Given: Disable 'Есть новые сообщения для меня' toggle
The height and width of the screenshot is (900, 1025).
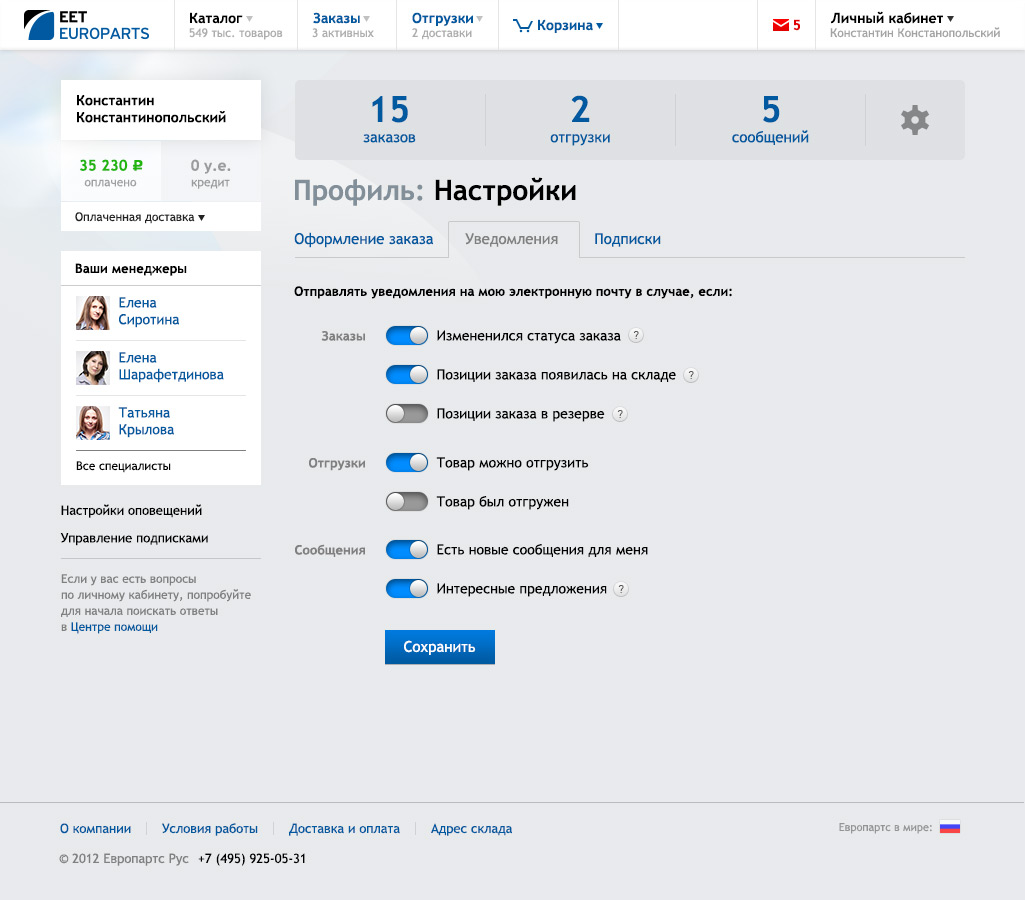Looking at the screenshot, I should pos(407,549).
